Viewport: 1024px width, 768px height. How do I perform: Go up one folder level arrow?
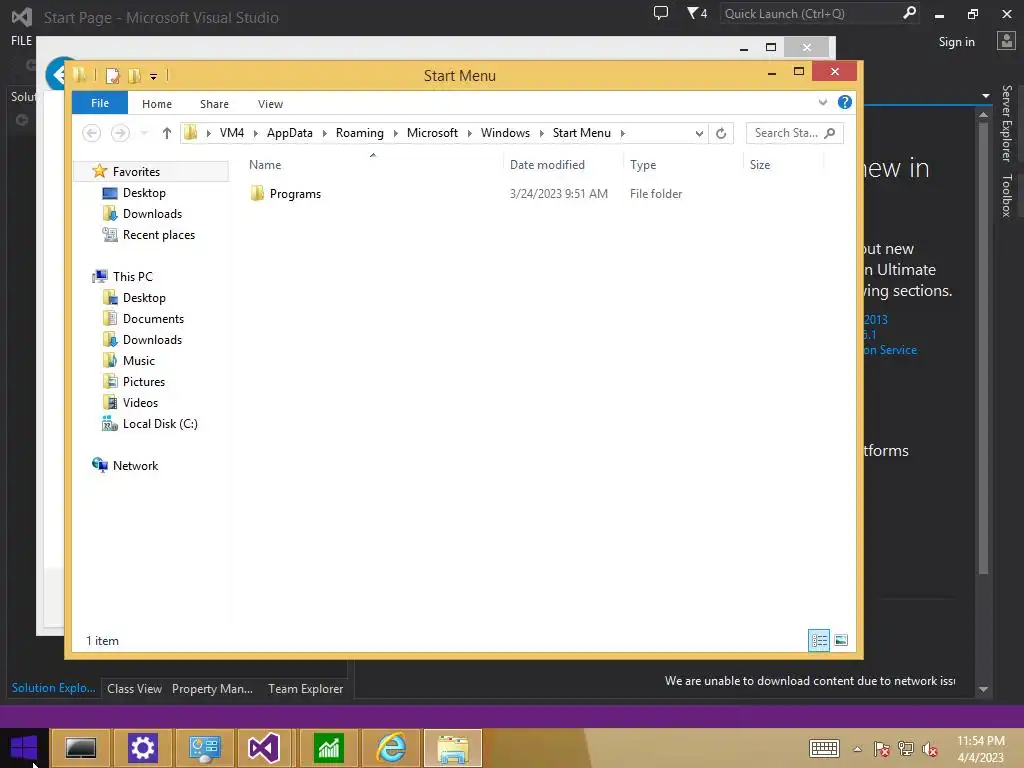pyautogui.click(x=167, y=133)
